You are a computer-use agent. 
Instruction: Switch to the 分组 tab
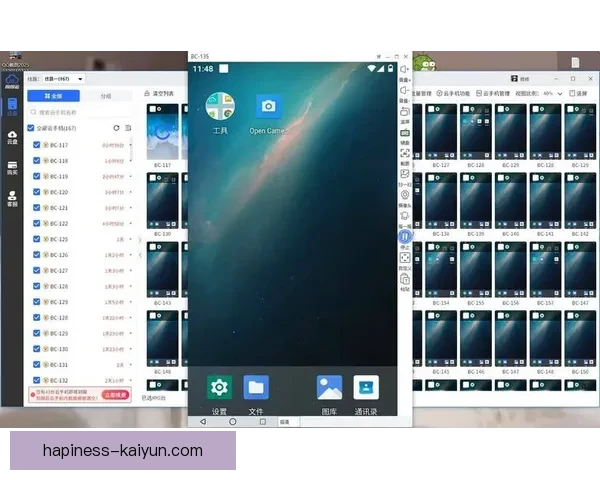(x=107, y=97)
